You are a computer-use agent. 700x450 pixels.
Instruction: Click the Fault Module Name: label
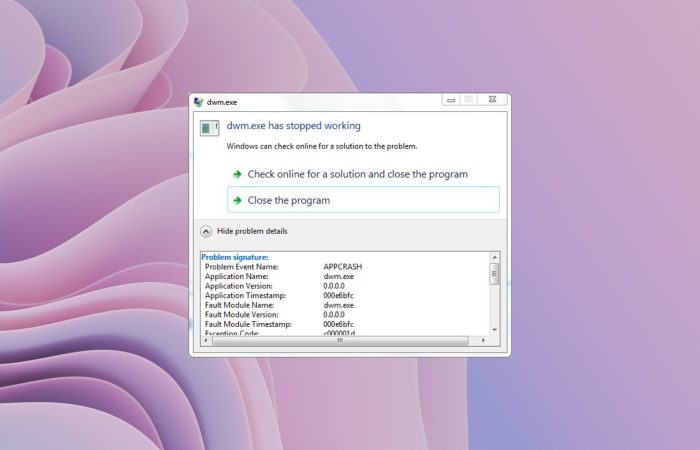coord(239,305)
